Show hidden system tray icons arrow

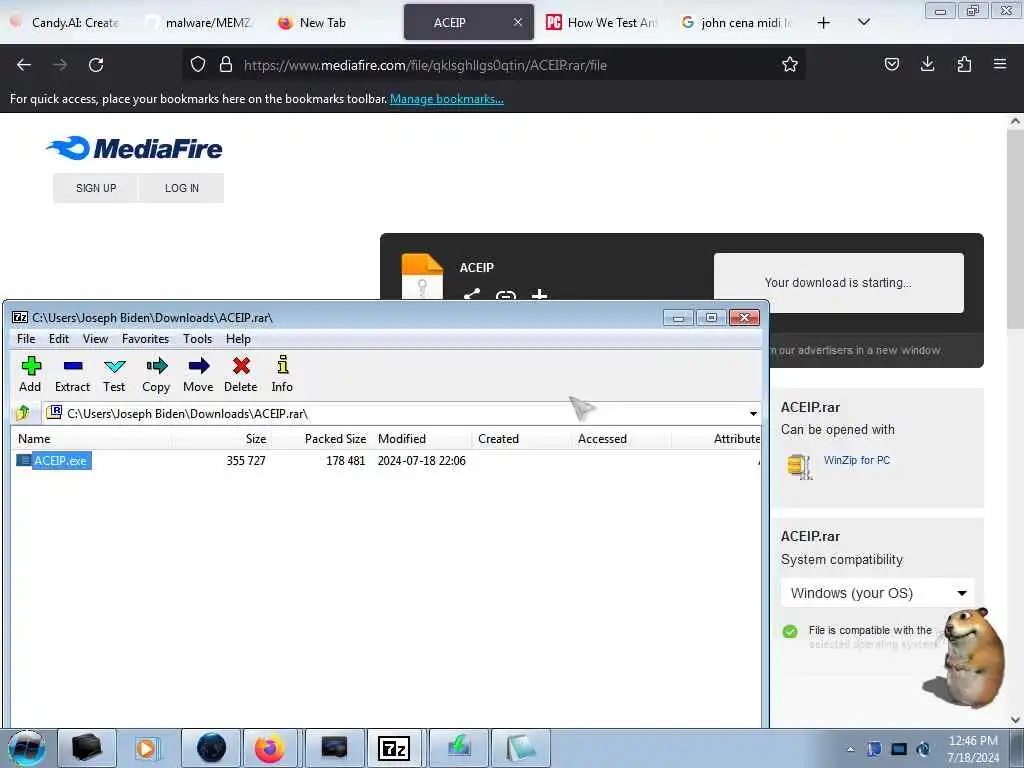(x=850, y=749)
